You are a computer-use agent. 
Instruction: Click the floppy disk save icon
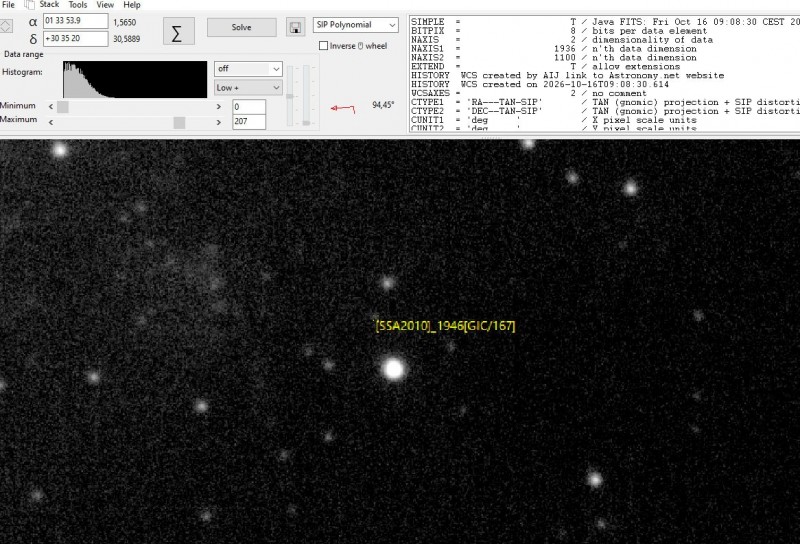pos(295,28)
